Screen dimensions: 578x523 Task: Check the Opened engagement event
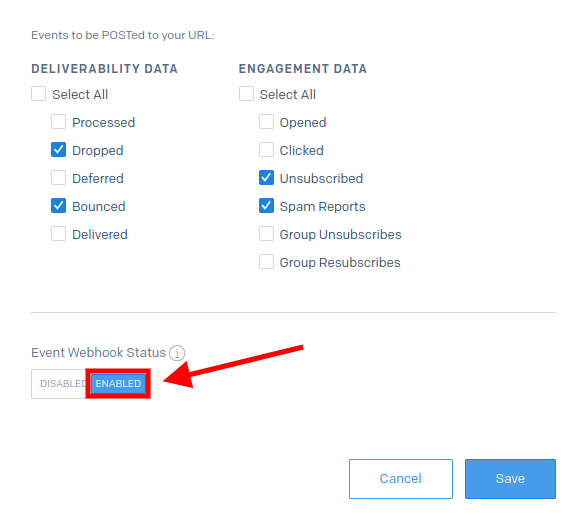coord(267,122)
